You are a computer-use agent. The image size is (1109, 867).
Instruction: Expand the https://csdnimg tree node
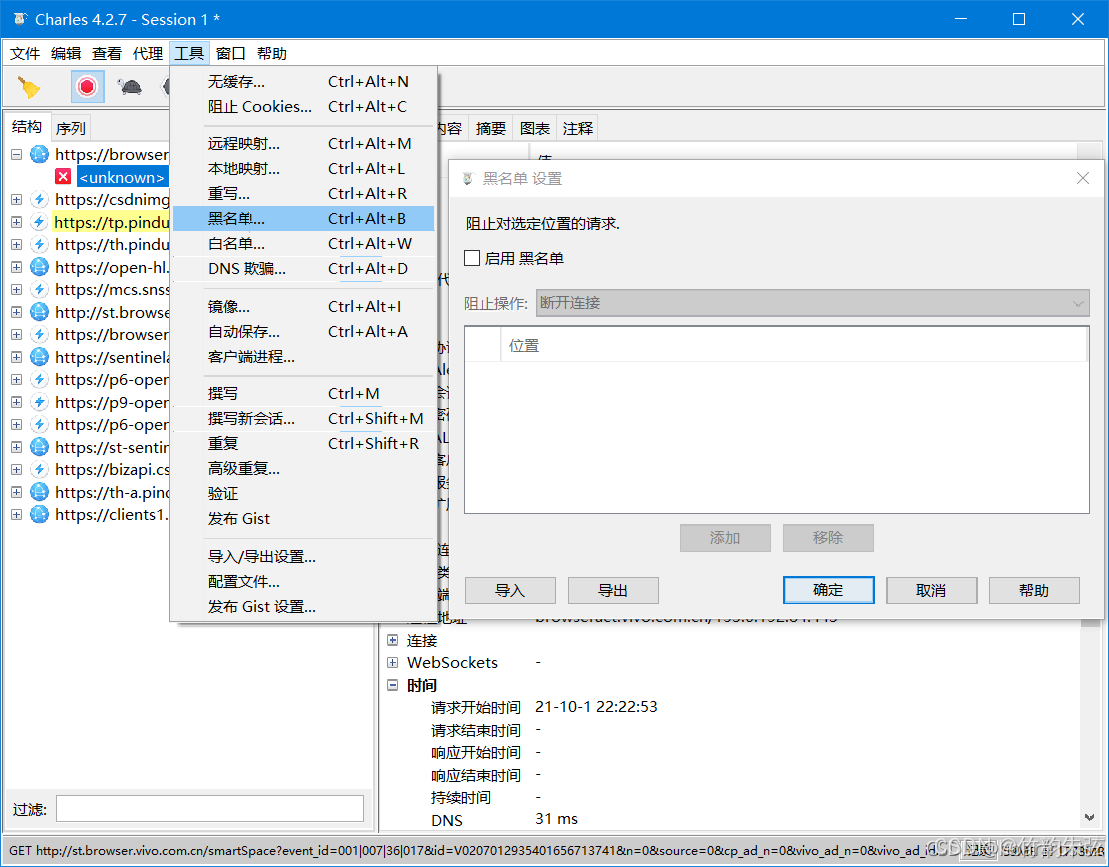[x=16, y=199]
